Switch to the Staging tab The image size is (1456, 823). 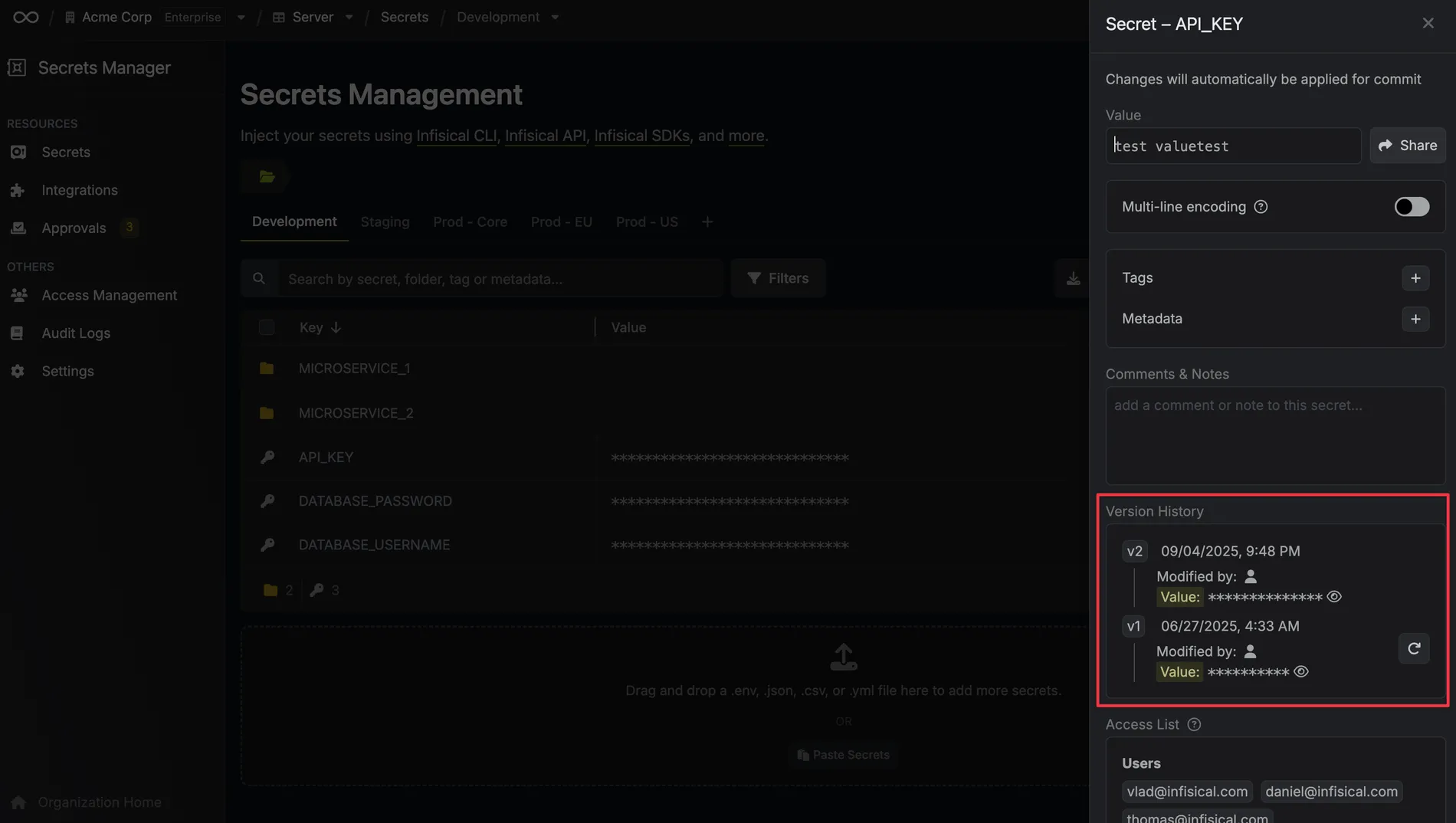[x=385, y=221]
